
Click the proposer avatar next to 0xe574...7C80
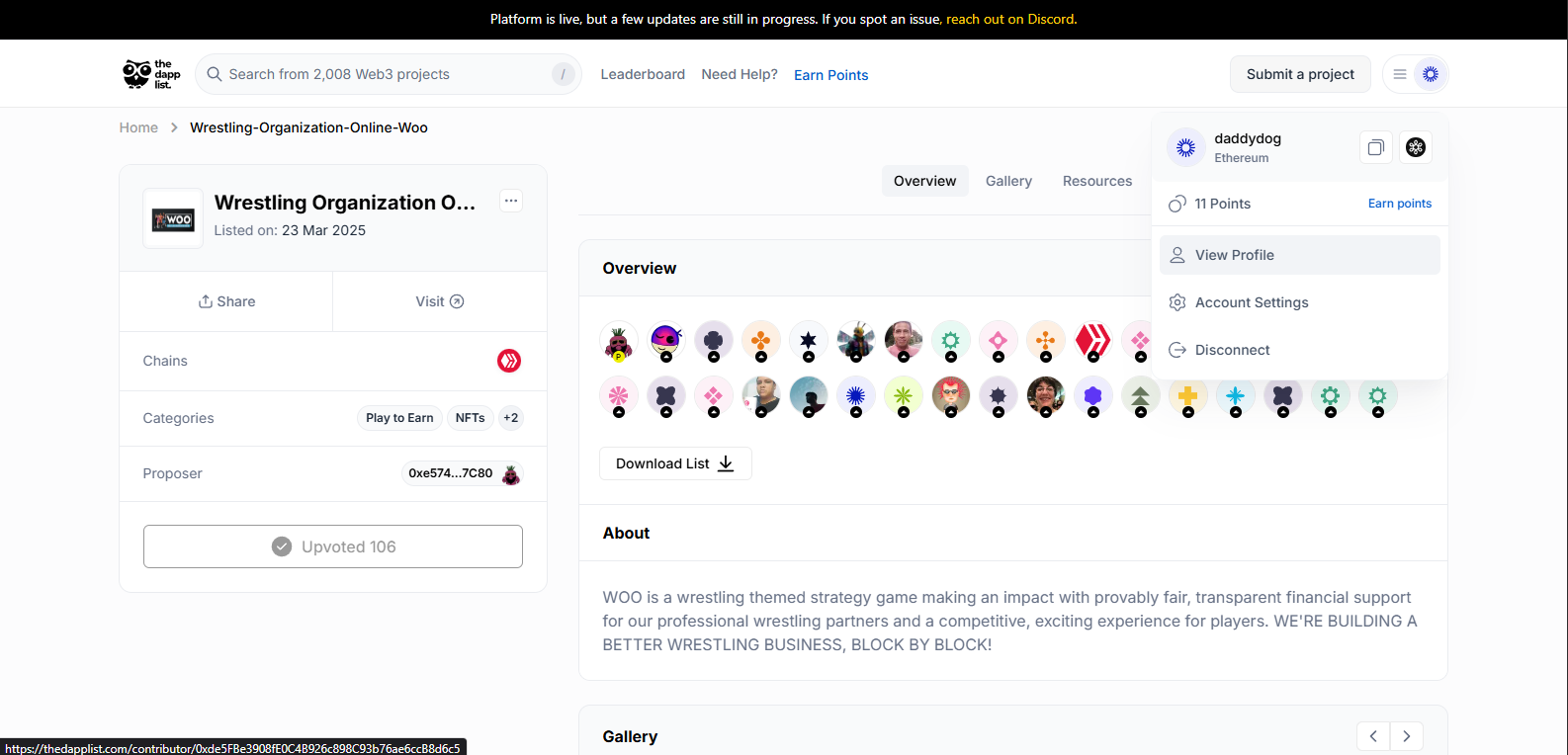(x=510, y=474)
